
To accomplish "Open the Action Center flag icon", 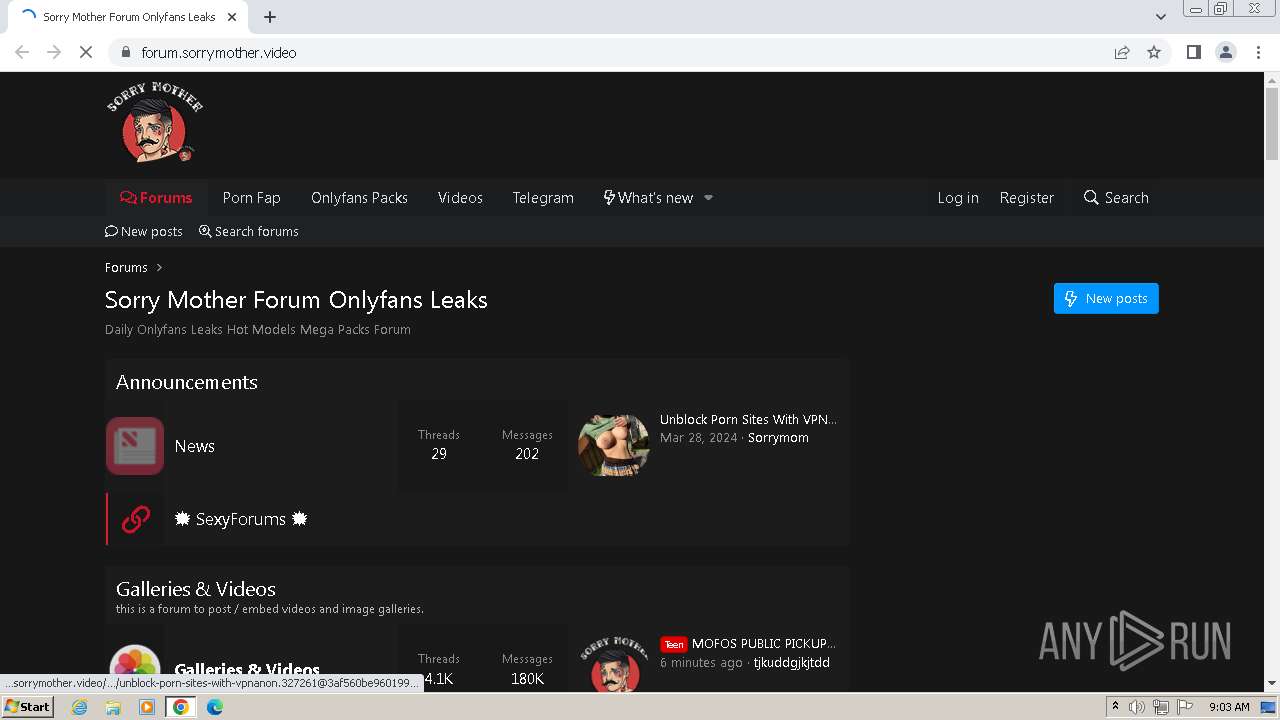I will click(1184, 706).
